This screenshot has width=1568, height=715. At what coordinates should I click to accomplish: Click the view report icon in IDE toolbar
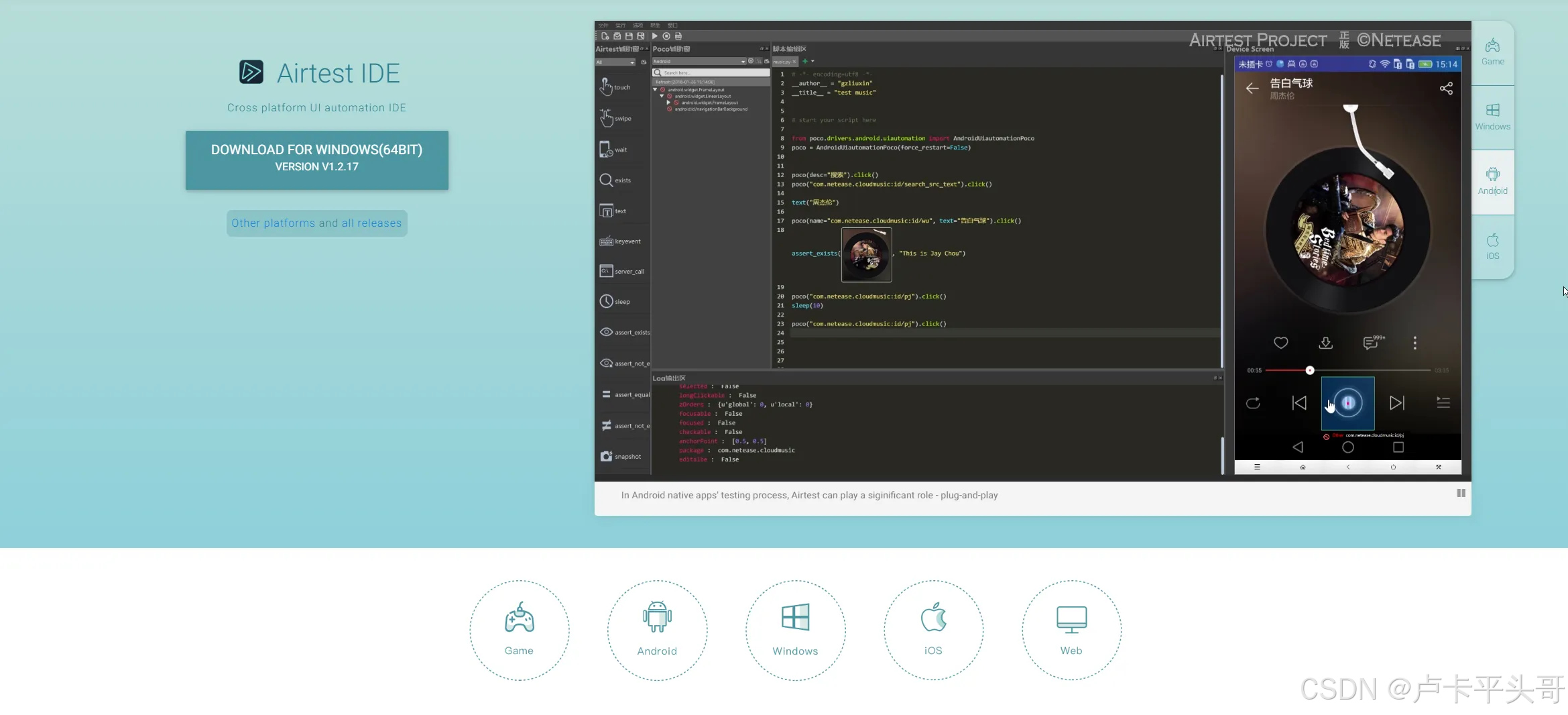coord(678,36)
